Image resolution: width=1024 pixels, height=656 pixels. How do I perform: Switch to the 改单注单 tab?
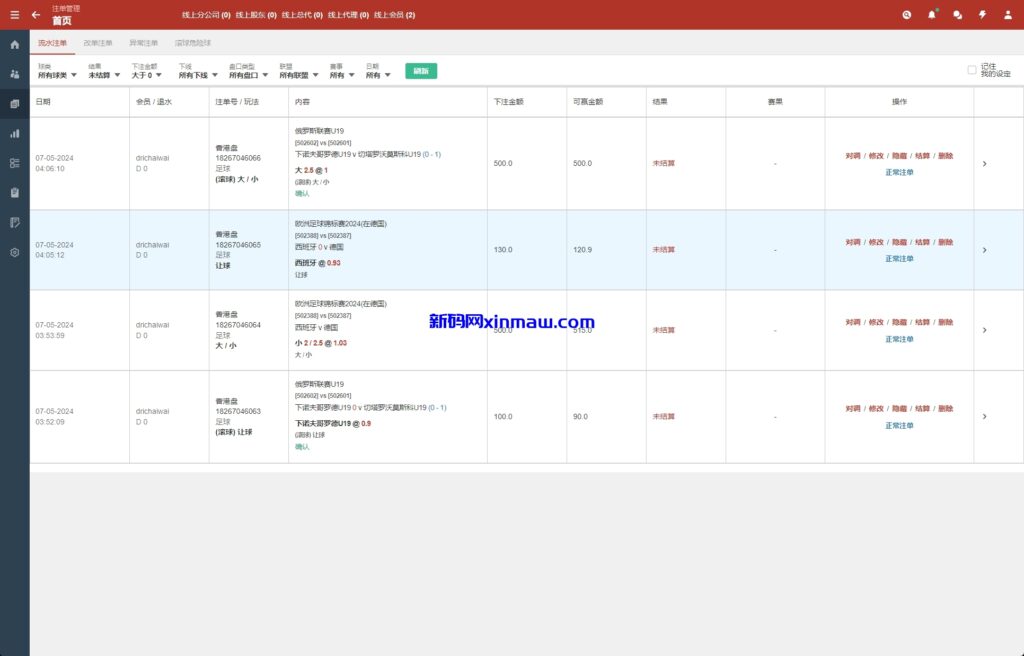tap(100, 43)
